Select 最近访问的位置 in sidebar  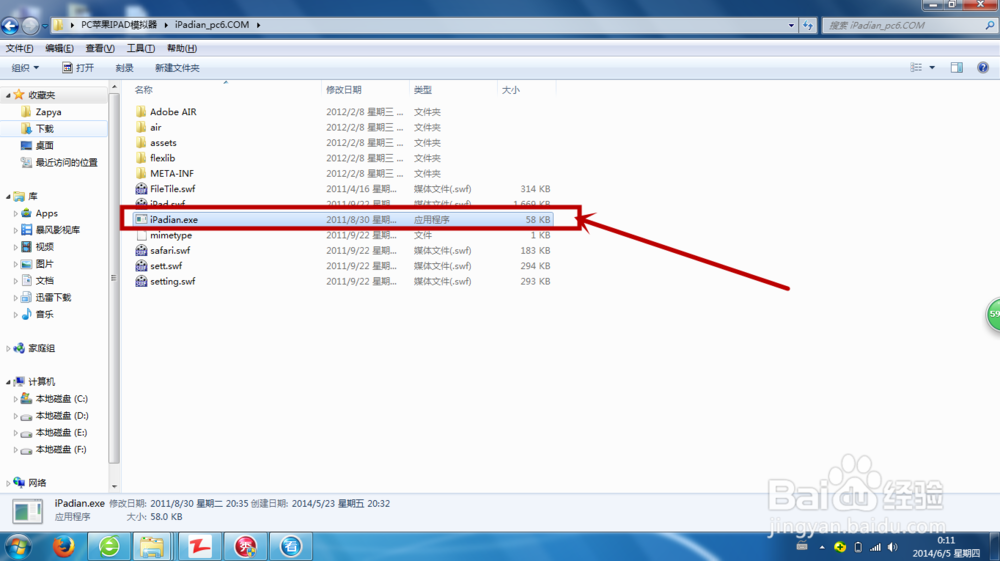(66, 163)
